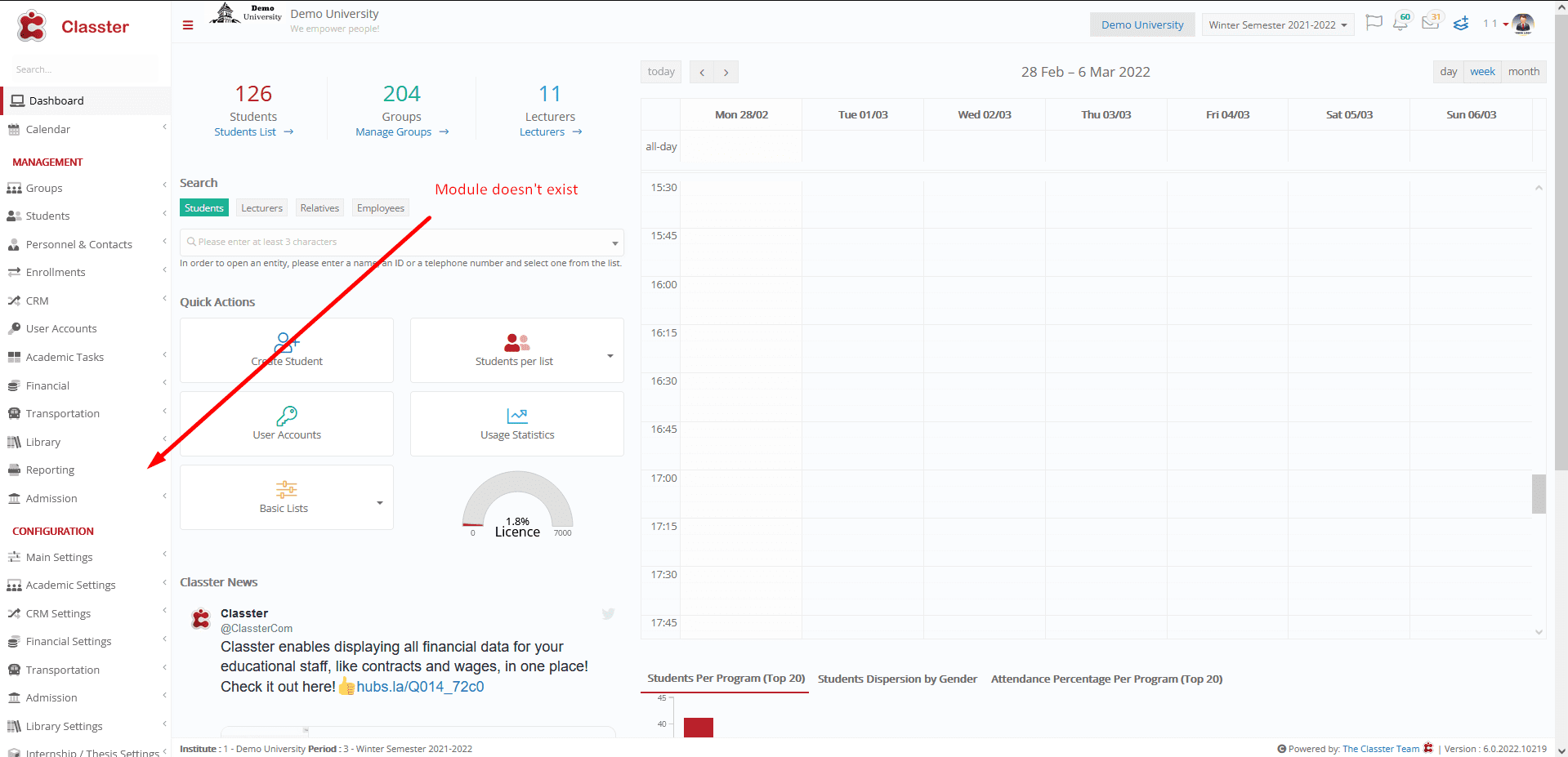The width and height of the screenshot is (1568, 757).
Task: Open the Manage Groups link
Action: (402, 132)
